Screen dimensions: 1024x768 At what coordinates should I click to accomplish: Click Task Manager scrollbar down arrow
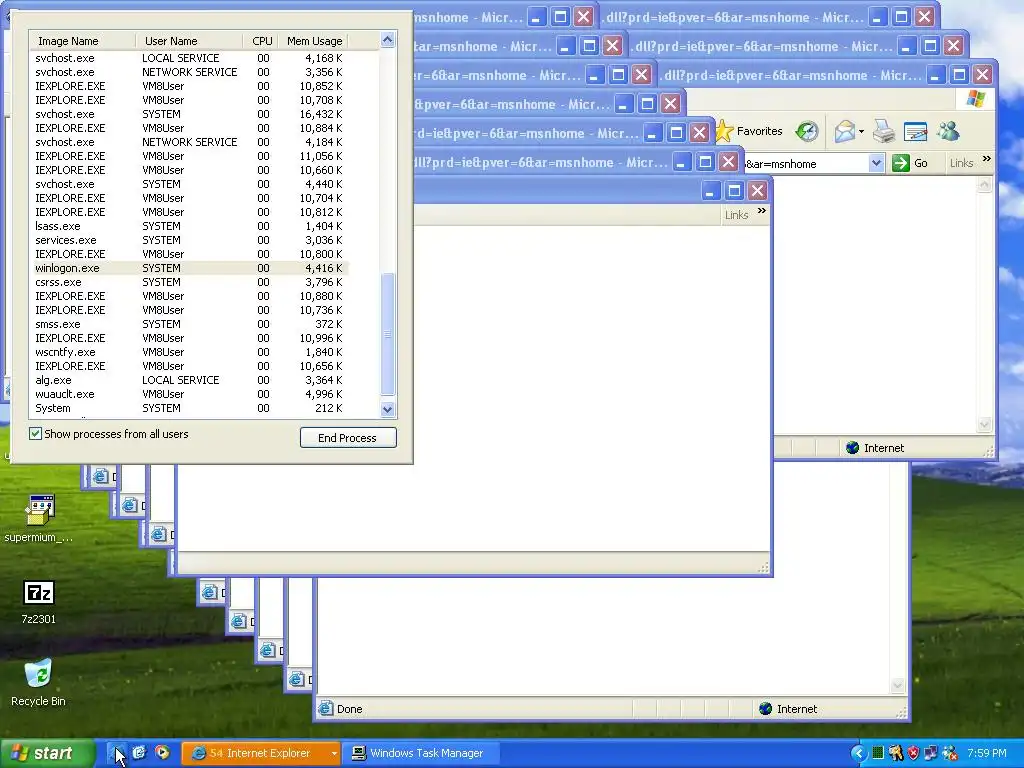tap(388, 409)
